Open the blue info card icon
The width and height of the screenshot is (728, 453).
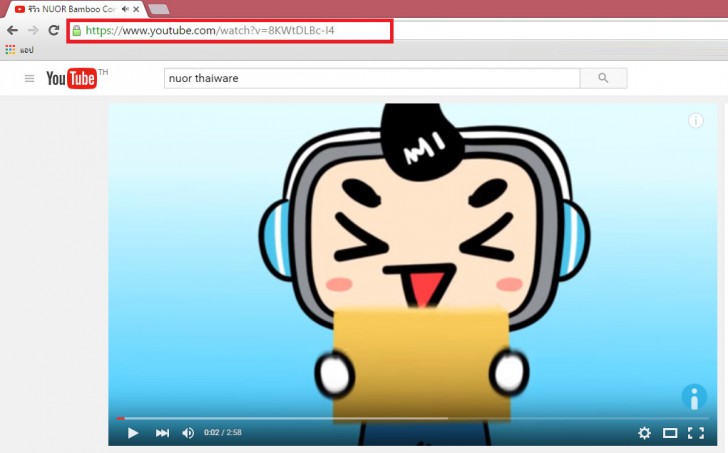[x=694, y=398]
